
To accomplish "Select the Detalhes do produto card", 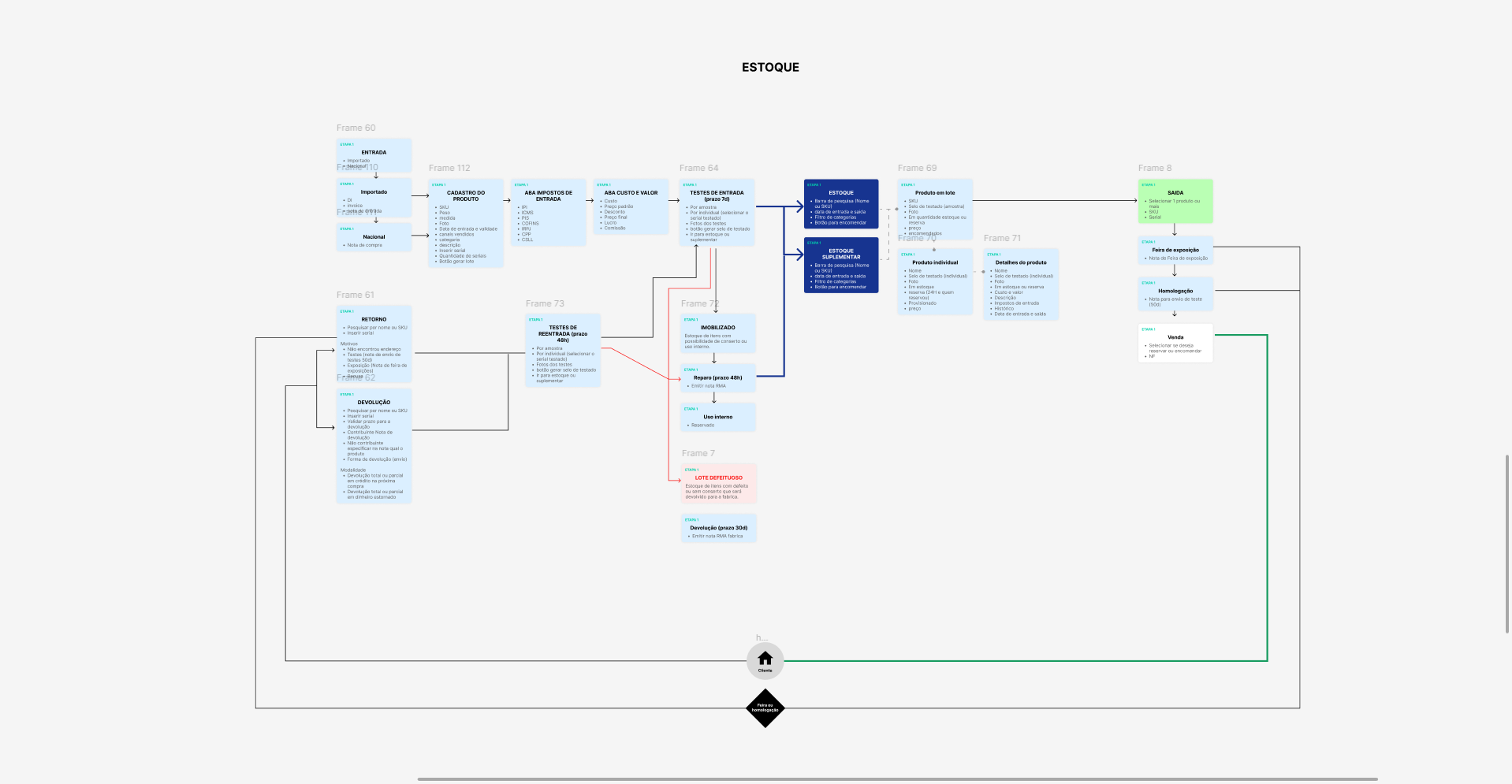I will click(1020, 284).
